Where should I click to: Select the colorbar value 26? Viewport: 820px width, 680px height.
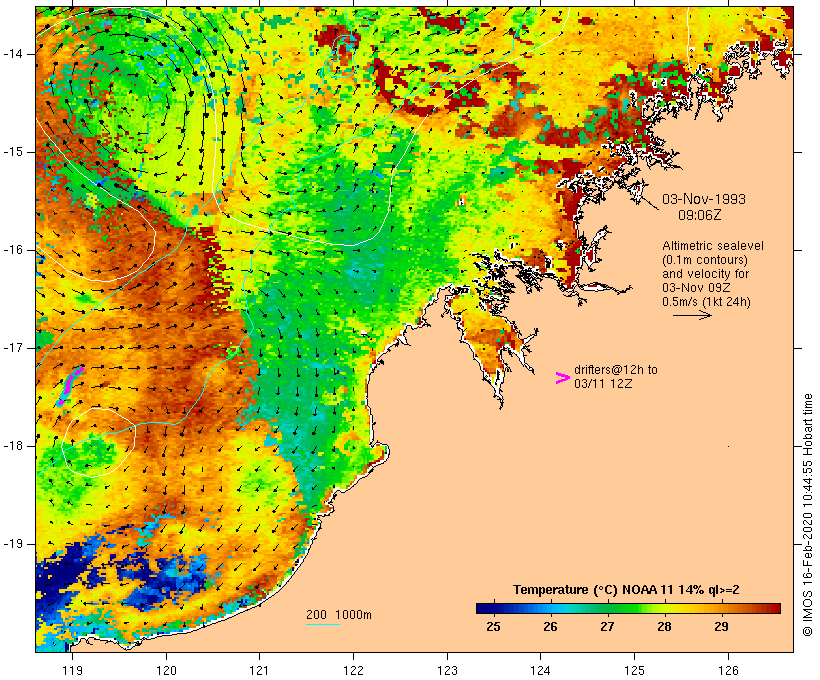[x=550, y=627]
